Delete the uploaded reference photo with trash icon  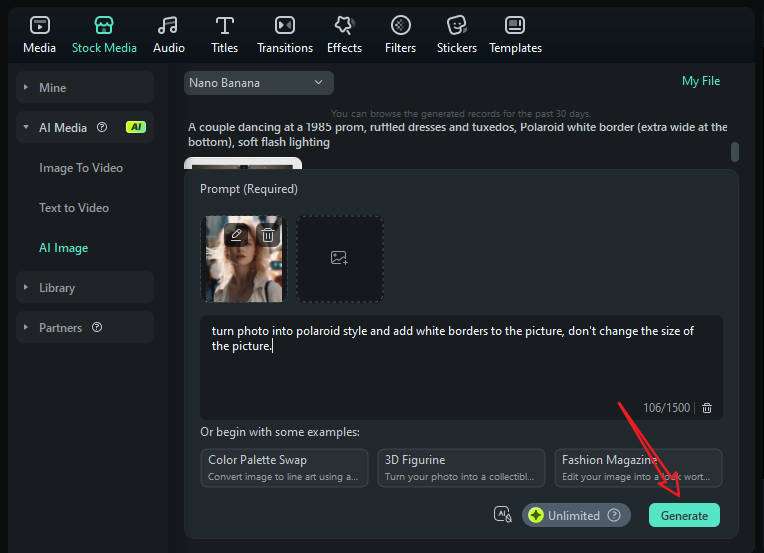point(267,235)
